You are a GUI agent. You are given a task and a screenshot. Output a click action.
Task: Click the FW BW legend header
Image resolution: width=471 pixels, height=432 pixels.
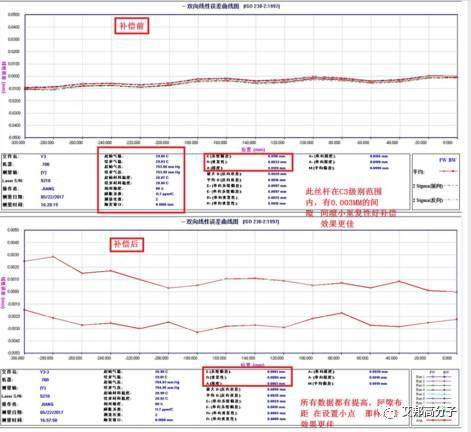click(x=447, y=160)
